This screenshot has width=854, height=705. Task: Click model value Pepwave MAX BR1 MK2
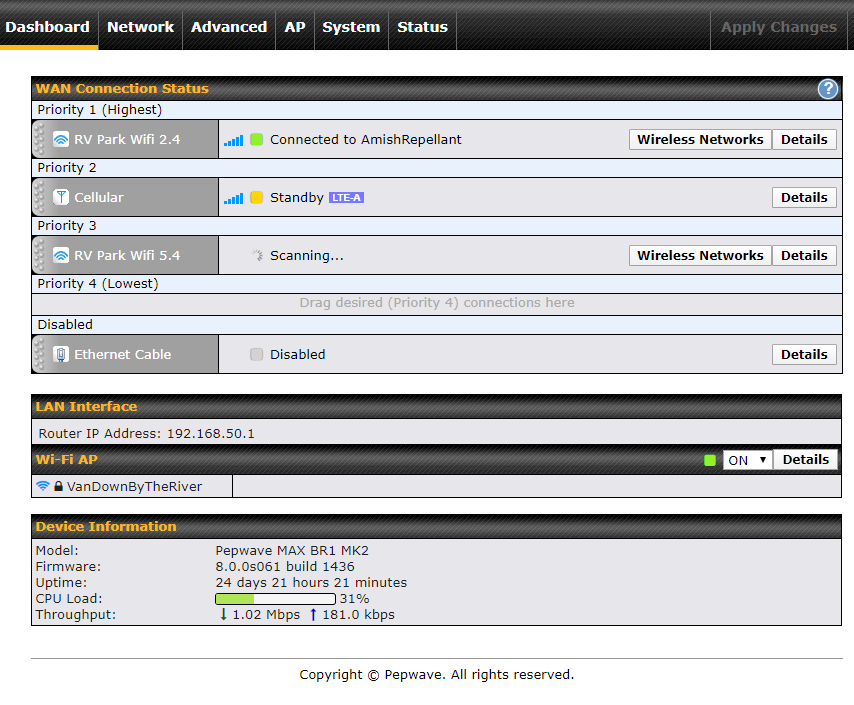pos(292,550)
